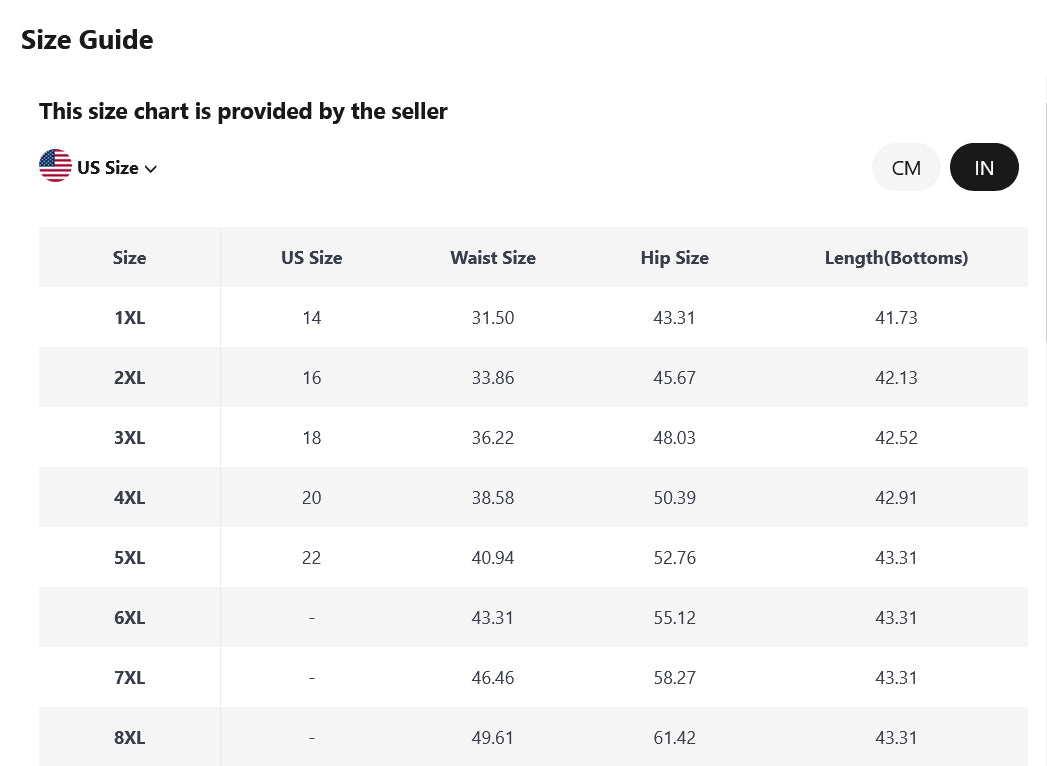Click the Hip Size column header

674,258
